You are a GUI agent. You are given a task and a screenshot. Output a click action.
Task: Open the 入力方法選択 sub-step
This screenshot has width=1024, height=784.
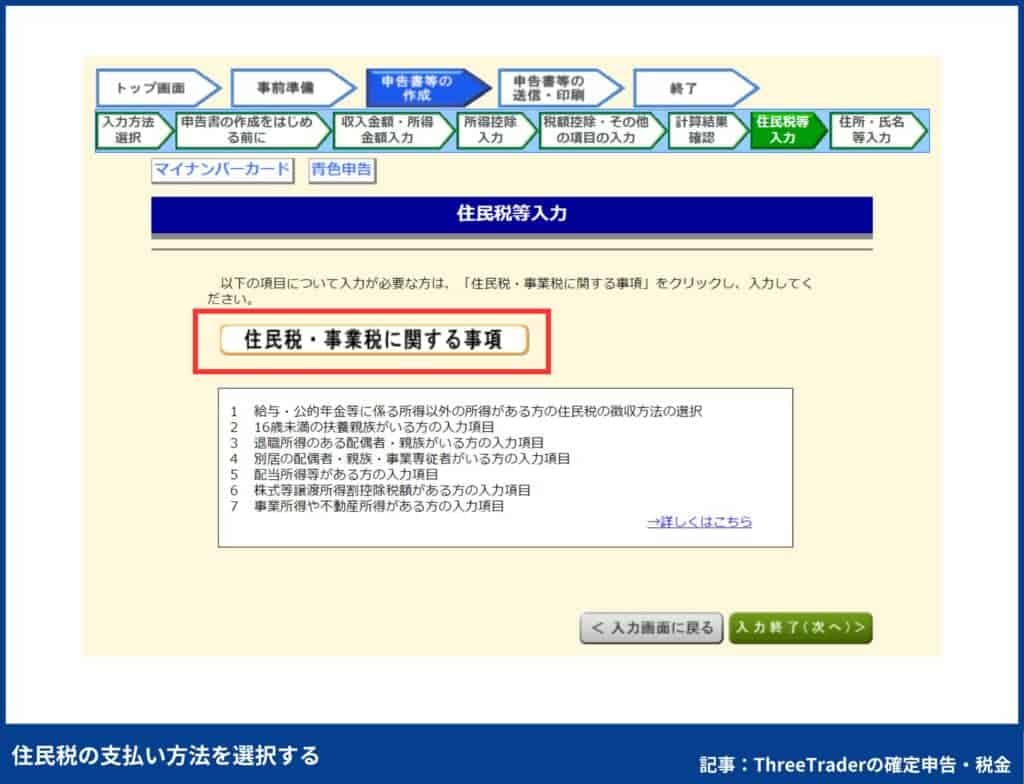(x=134, y=130)
